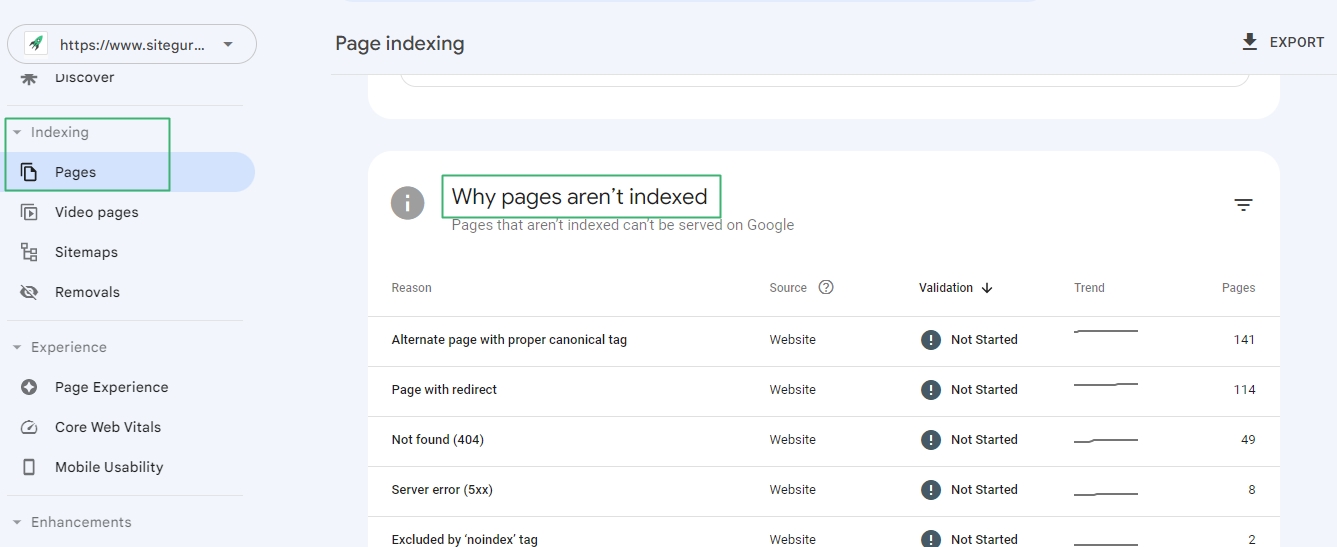Click the pages count 114
Image resolution: width=1337 pixels, height=547 pixels.
click(x=1244, y=390)
